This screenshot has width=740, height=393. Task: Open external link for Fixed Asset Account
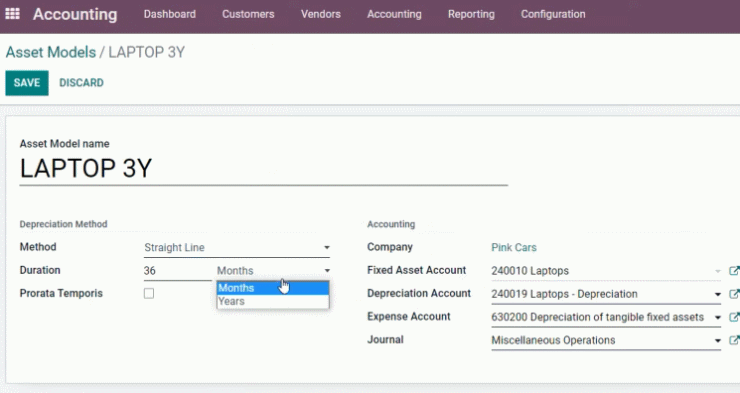pyautogui.click(x=734, y=271)
